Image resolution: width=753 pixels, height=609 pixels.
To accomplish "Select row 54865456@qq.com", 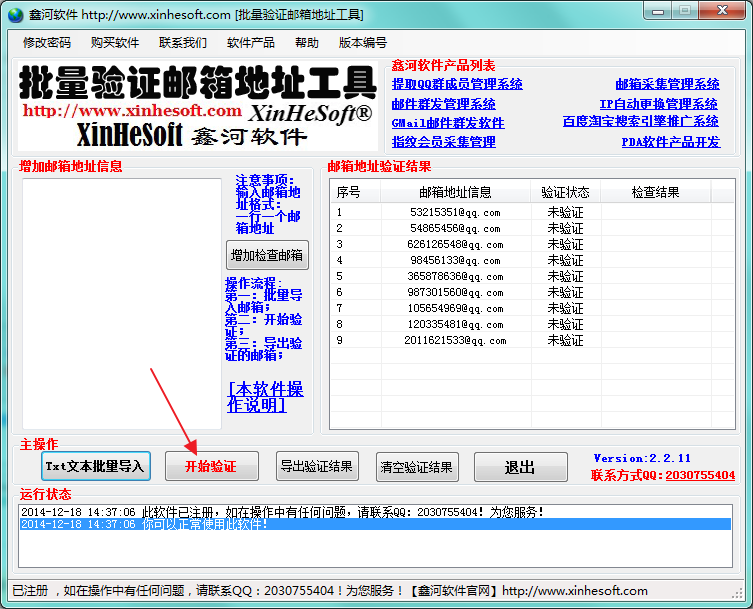I will (533, 228).
